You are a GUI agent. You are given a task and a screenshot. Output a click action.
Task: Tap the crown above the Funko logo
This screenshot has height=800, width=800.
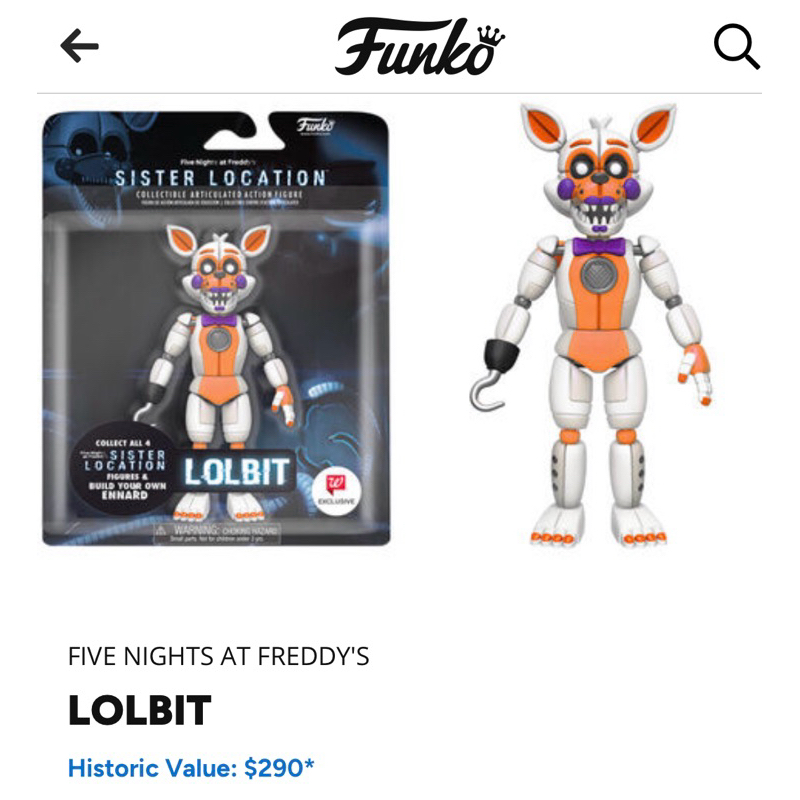(x=491, y=36)
